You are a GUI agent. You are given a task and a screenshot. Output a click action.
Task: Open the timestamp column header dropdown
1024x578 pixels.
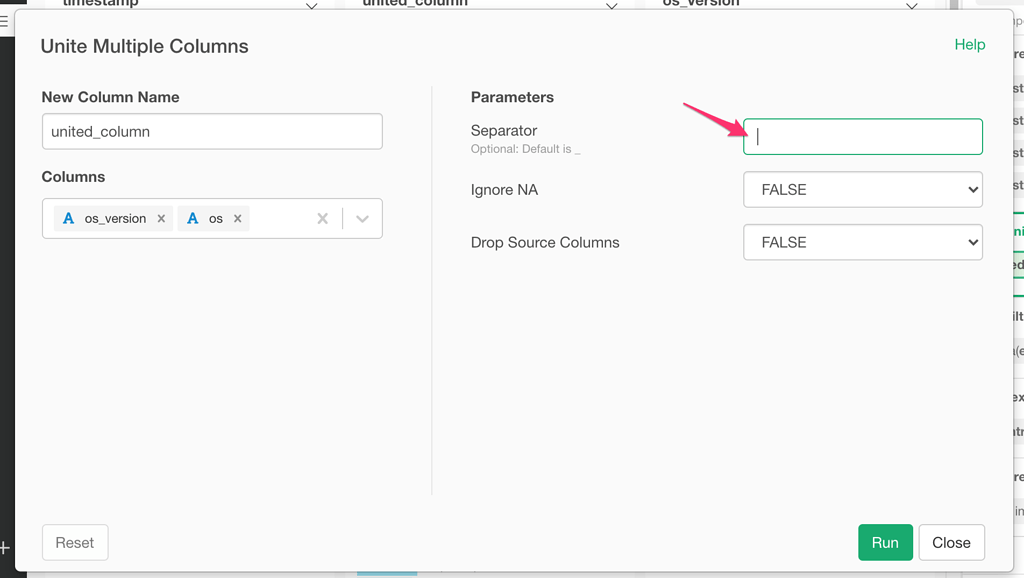(x=311, y=5)
